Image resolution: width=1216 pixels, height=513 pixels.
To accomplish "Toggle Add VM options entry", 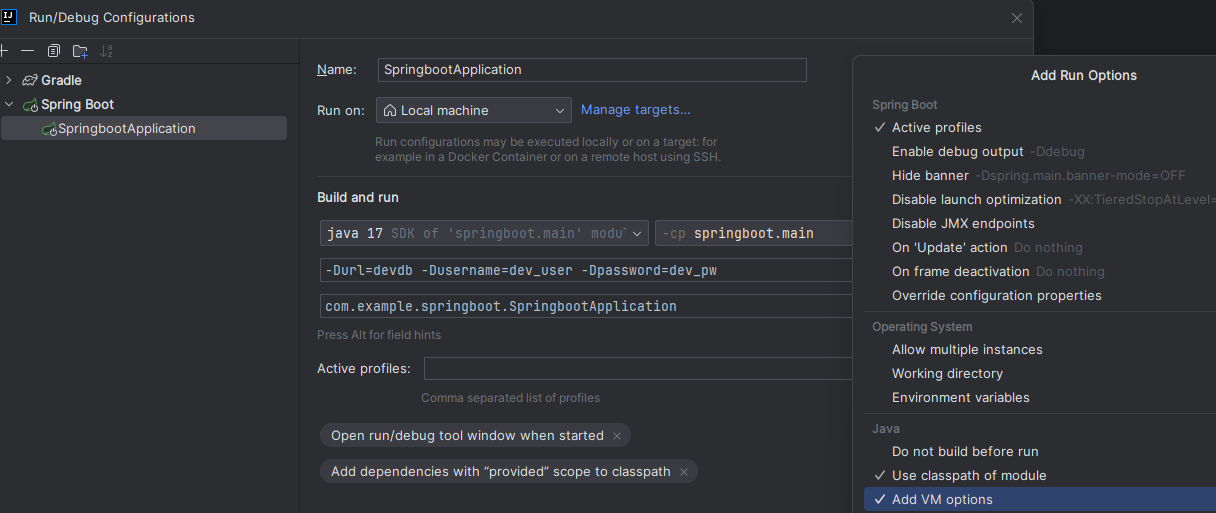I will pos(1040,499).
